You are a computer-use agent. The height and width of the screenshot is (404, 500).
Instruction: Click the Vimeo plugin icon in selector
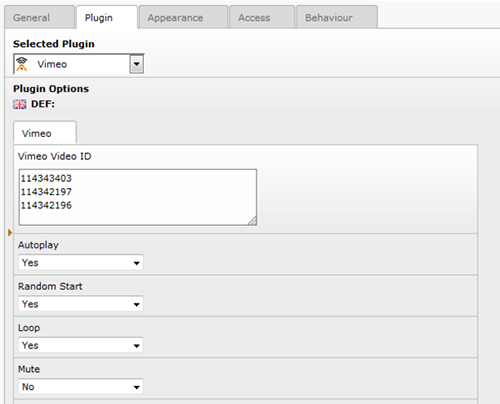pos(22,64)
